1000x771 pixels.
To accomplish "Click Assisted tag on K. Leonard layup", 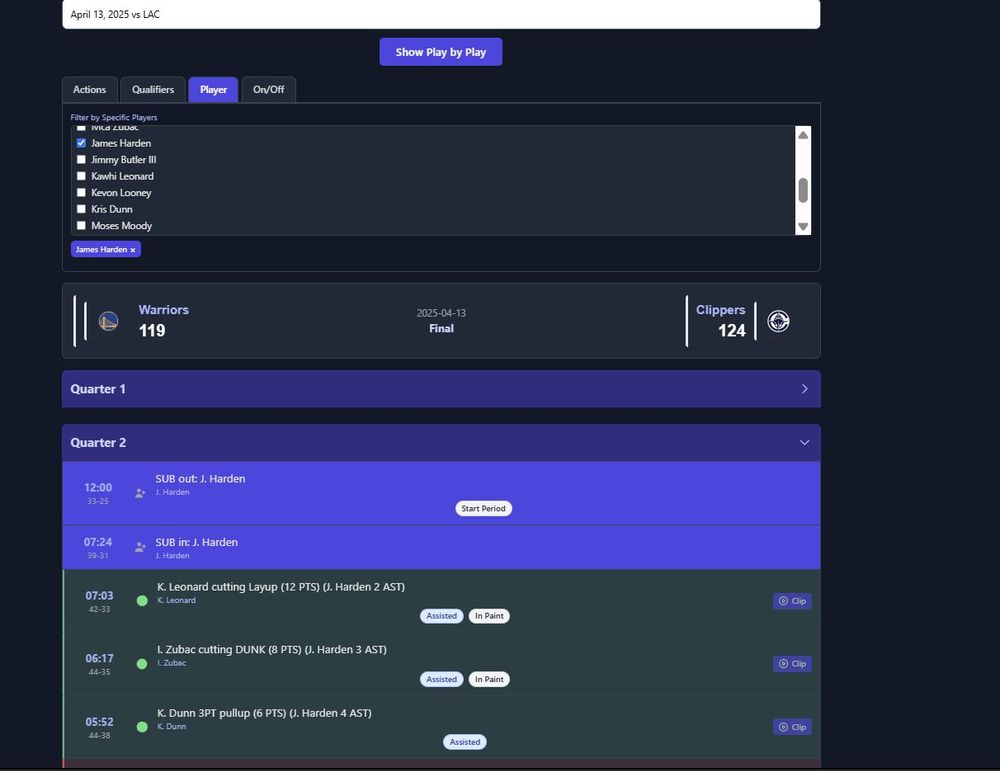I will click(441, 616).
